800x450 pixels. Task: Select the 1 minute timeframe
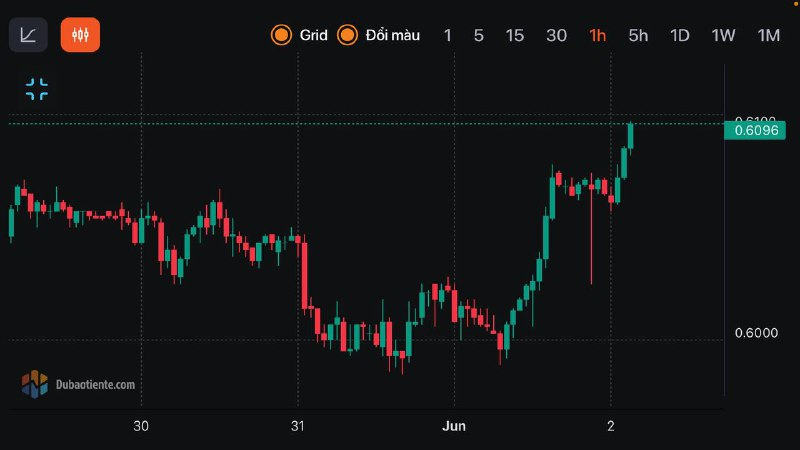tap(448, 35)
